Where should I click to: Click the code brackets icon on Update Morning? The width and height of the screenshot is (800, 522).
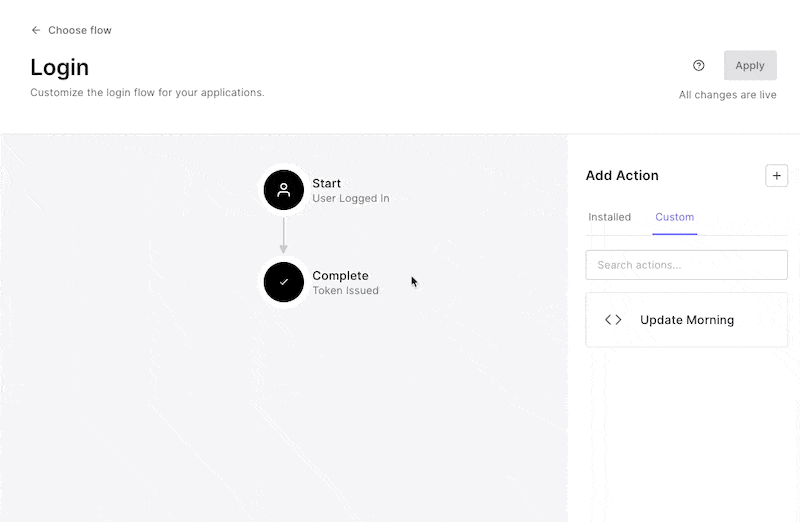613,320
